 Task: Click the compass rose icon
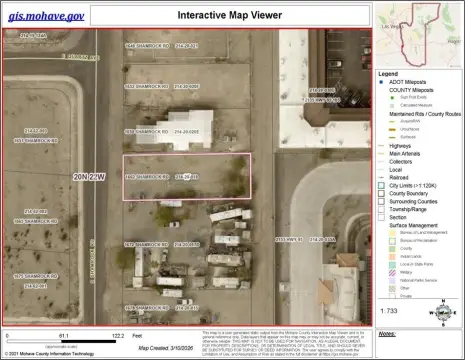point(443,313)
